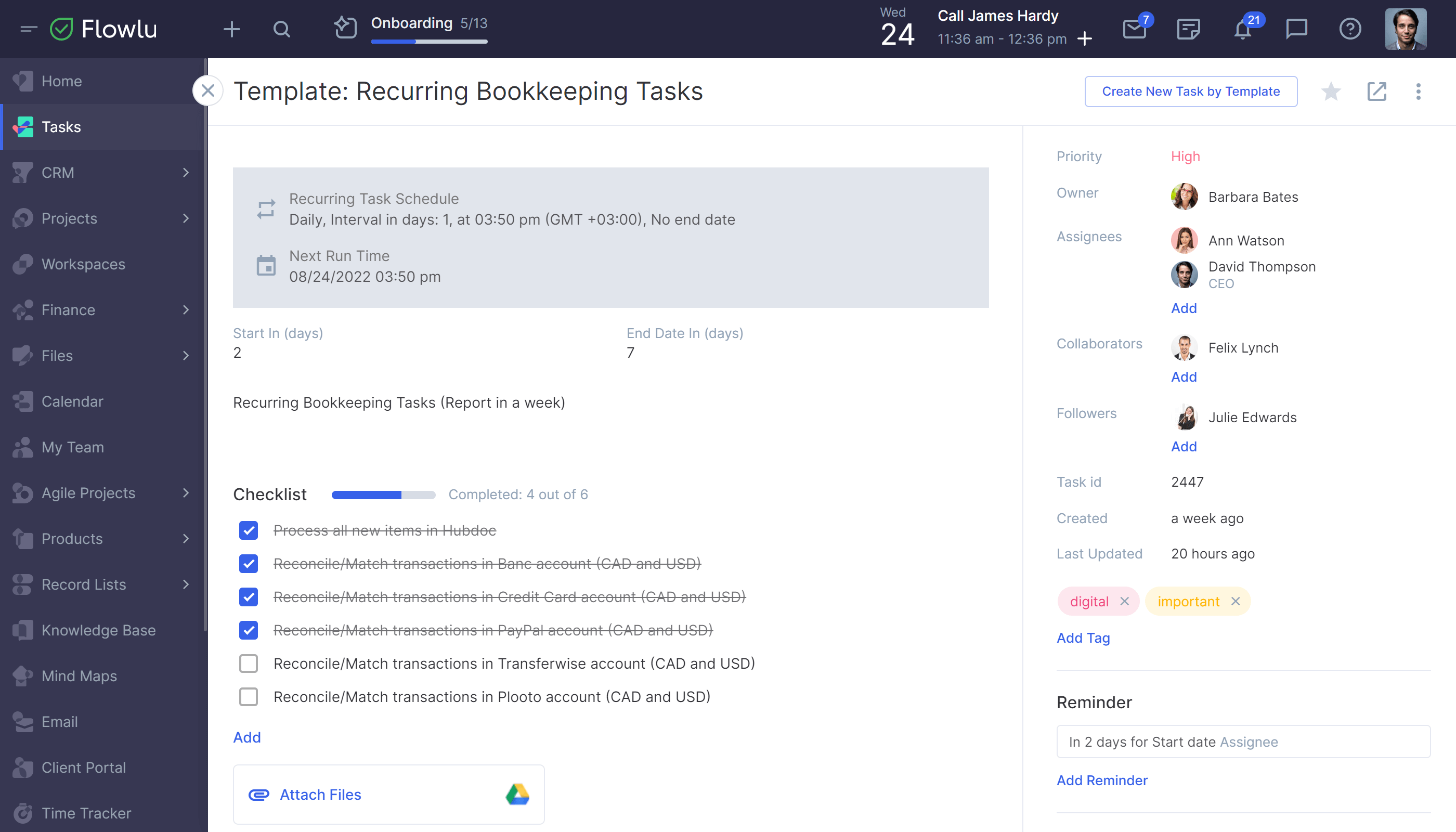Navigate to Calendar in sidebar
The height and width of the screenshot is (832, 1456).
[x=72, y=400]
